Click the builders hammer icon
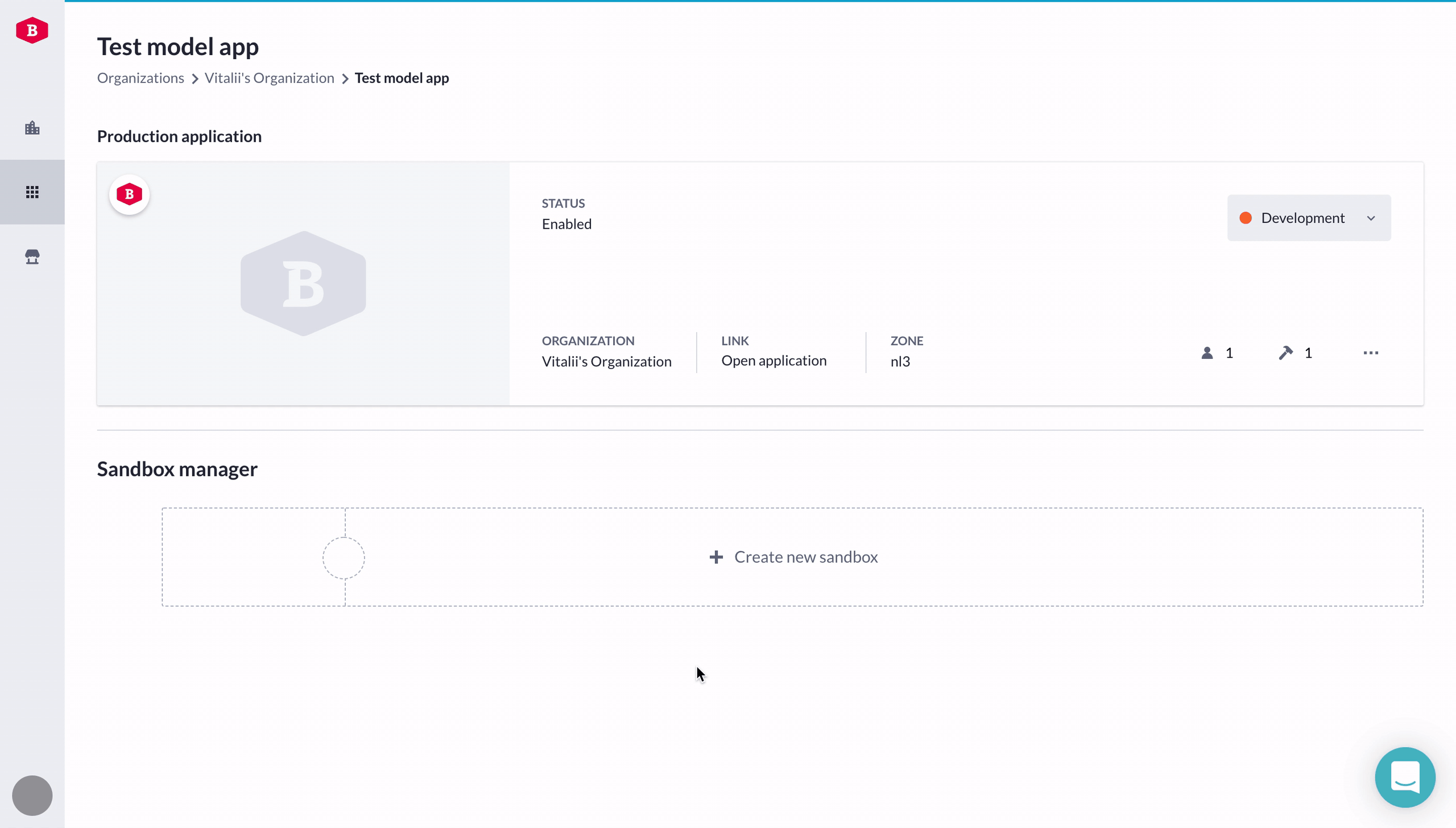Image resolution: width=1456 pixels, height=828 pixels. pos(1285,353)
